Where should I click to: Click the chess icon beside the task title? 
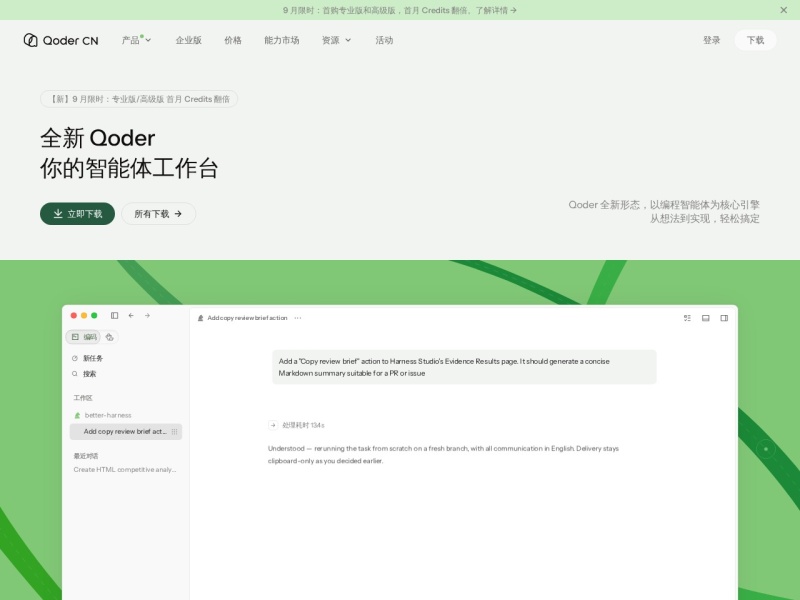pyautogui.click(x=201, y=318)
